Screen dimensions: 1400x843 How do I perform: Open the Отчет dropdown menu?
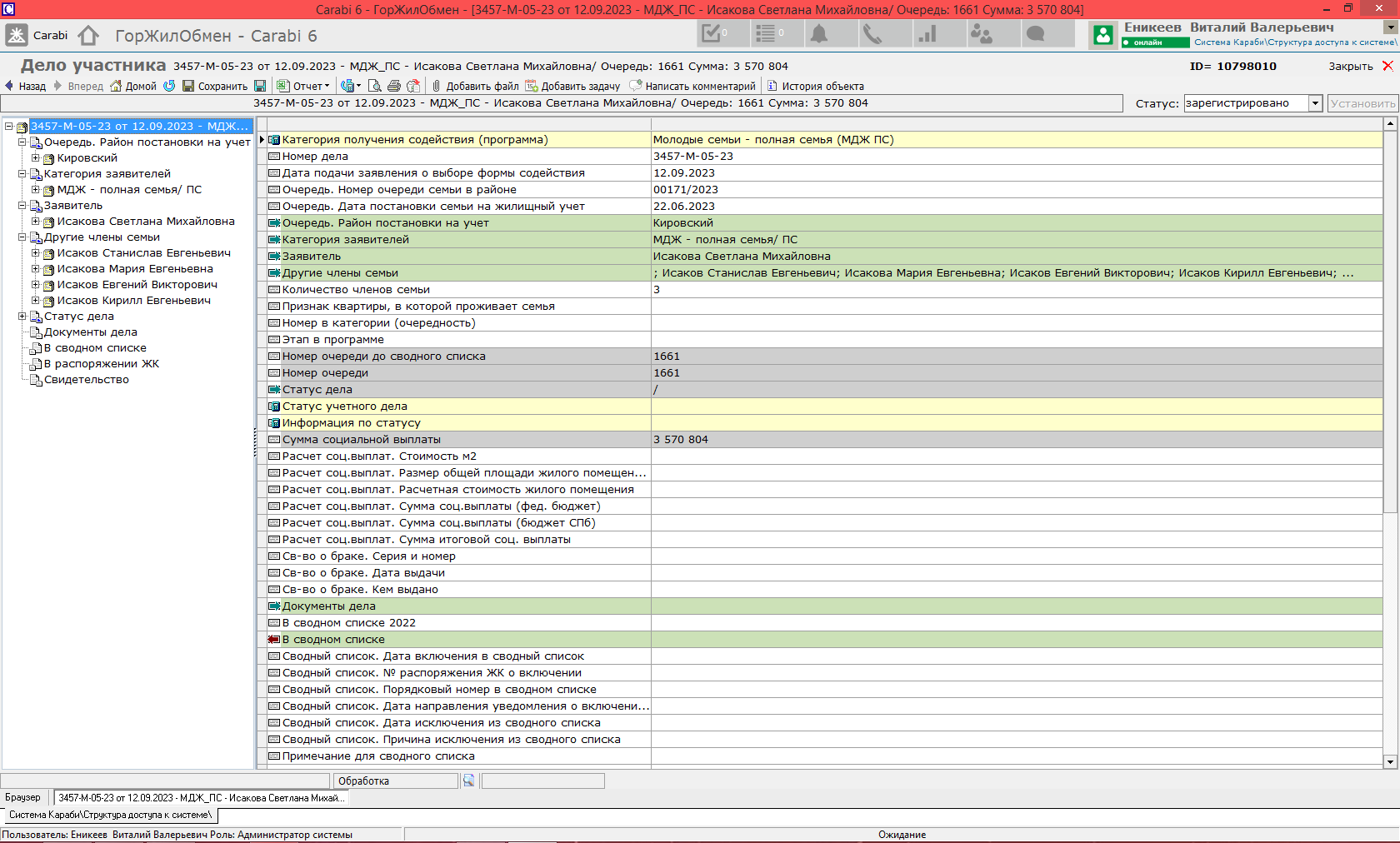[x=305, y=86]
